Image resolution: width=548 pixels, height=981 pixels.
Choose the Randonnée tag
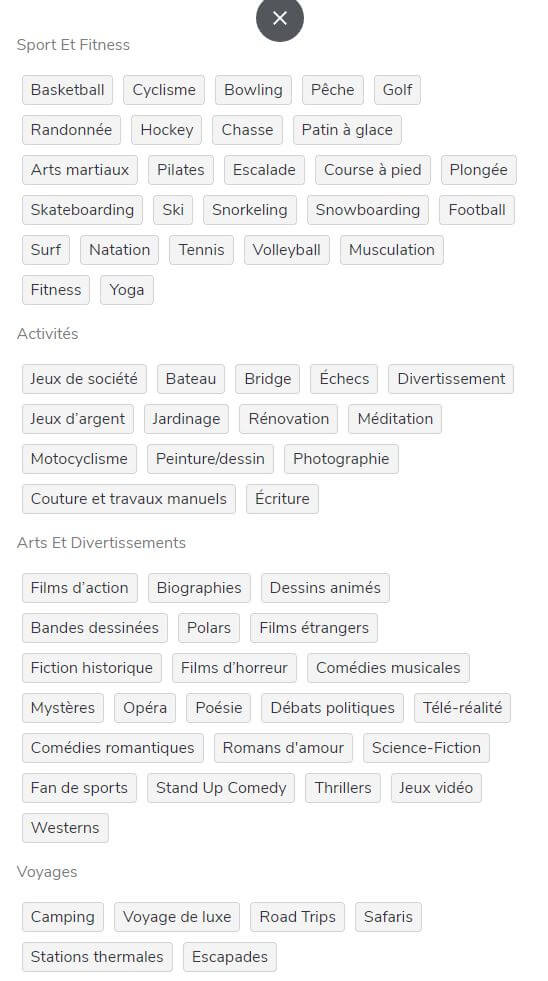71,130
